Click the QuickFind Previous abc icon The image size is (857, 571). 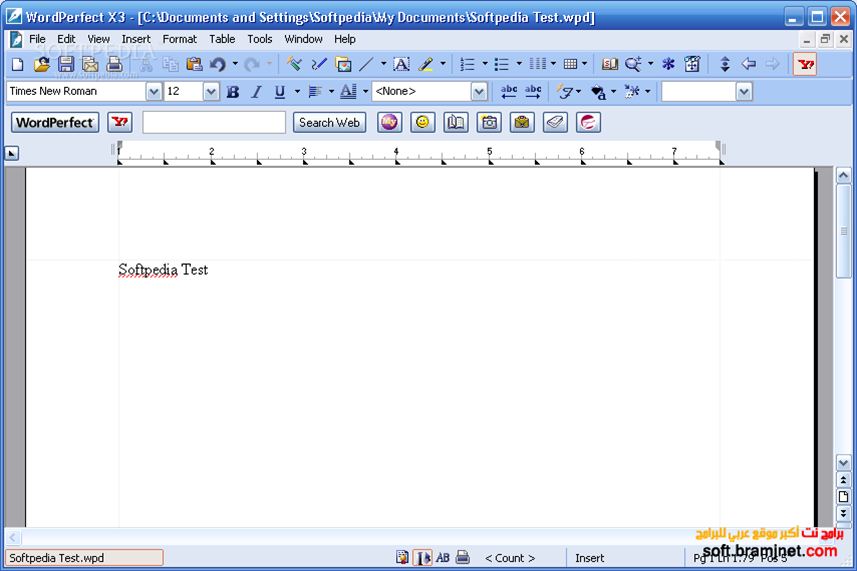(x=509, y=91)
